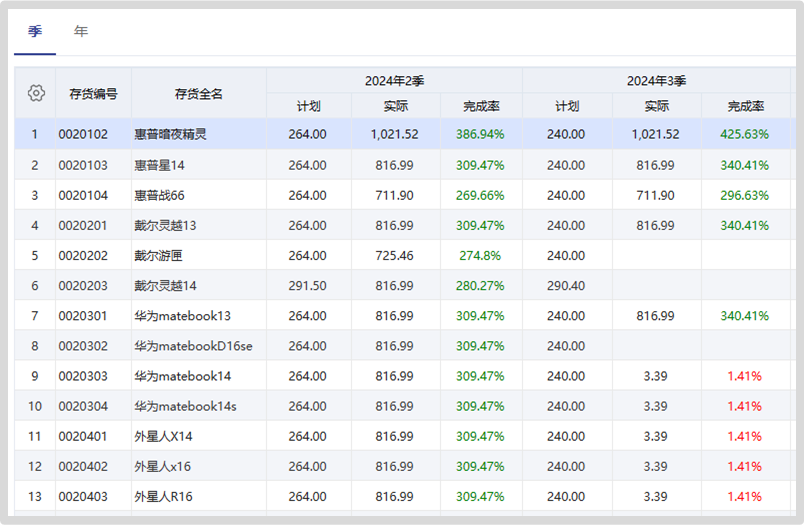The height and width of the screenshot is (525, 804).
Task: Select inventory code 0020102
Action: 83,134
